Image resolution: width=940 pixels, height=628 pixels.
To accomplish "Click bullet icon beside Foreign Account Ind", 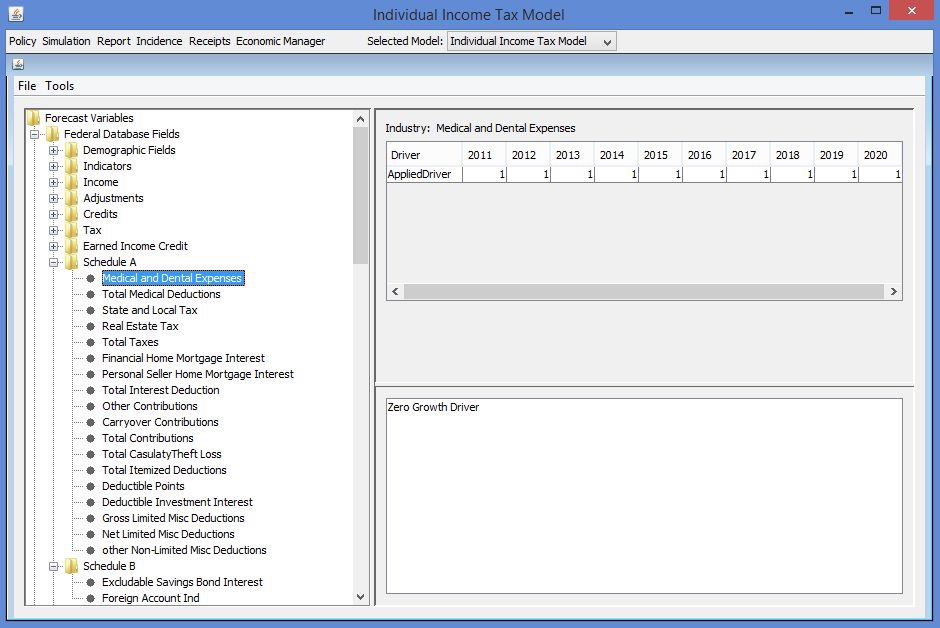I will (91, 598).
